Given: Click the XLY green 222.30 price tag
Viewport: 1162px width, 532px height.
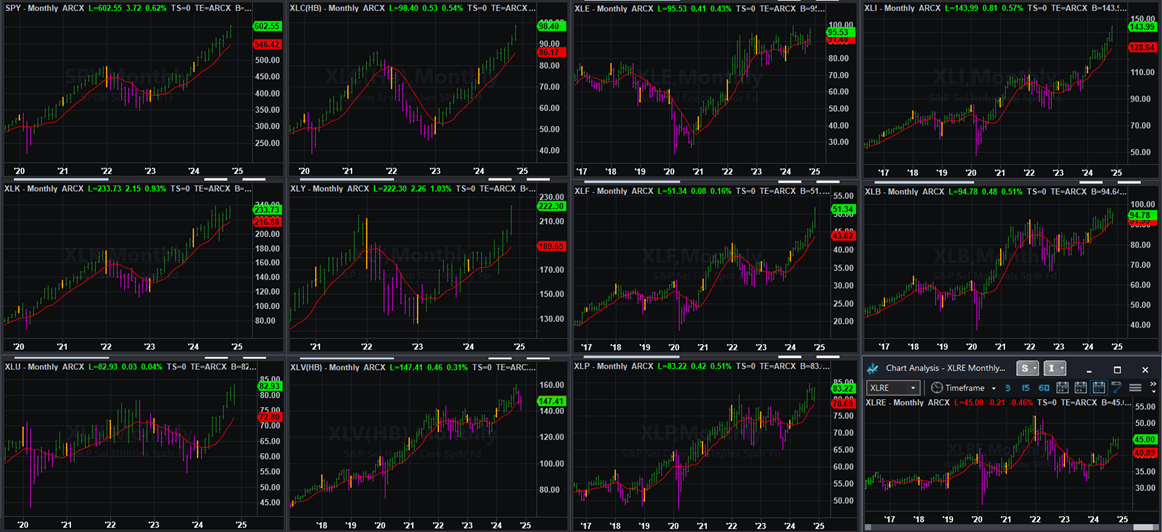Looking at the screenshot, I should click(550, 207).
